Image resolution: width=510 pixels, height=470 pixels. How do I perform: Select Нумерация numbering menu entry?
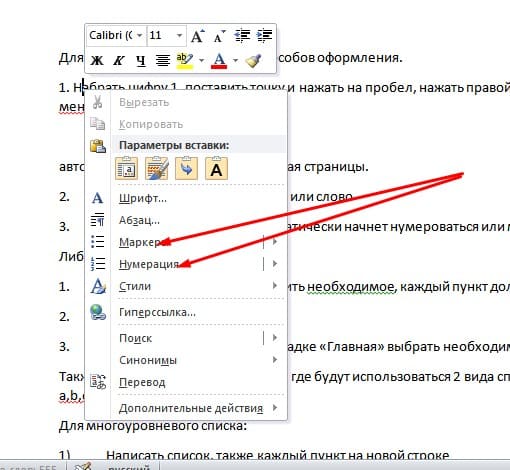[x=186, y=264]
